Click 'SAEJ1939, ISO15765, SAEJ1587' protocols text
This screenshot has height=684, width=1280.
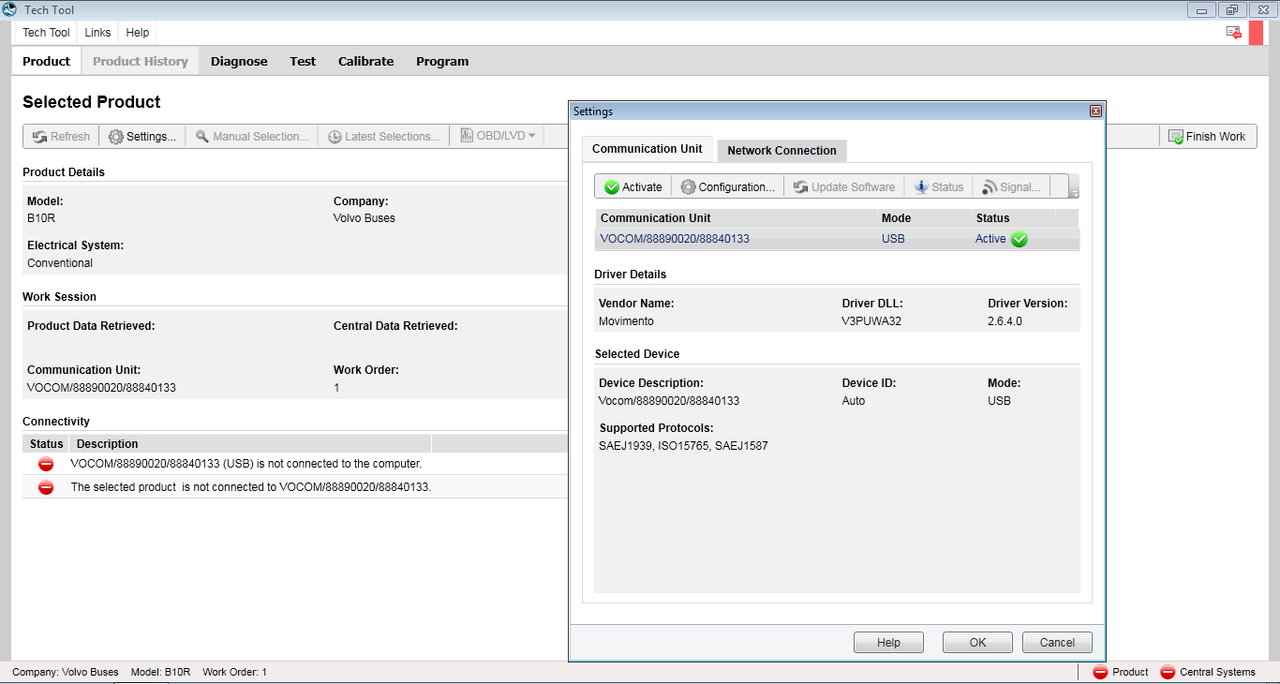[683, 446]
